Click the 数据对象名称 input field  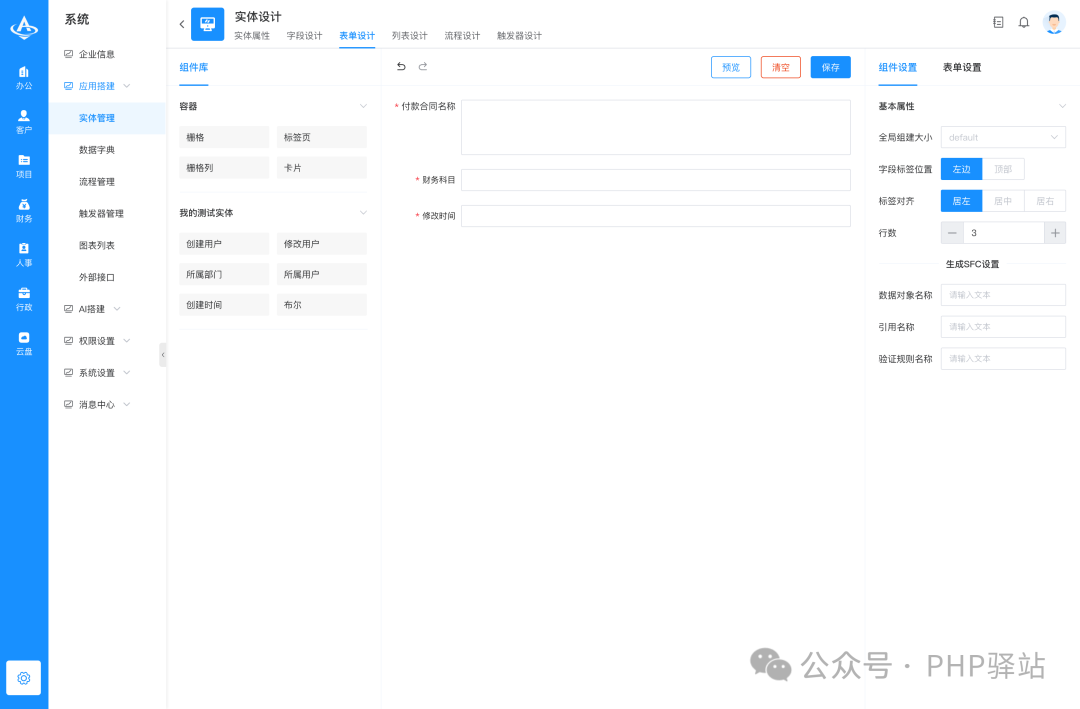click(x=1003, y=295)
